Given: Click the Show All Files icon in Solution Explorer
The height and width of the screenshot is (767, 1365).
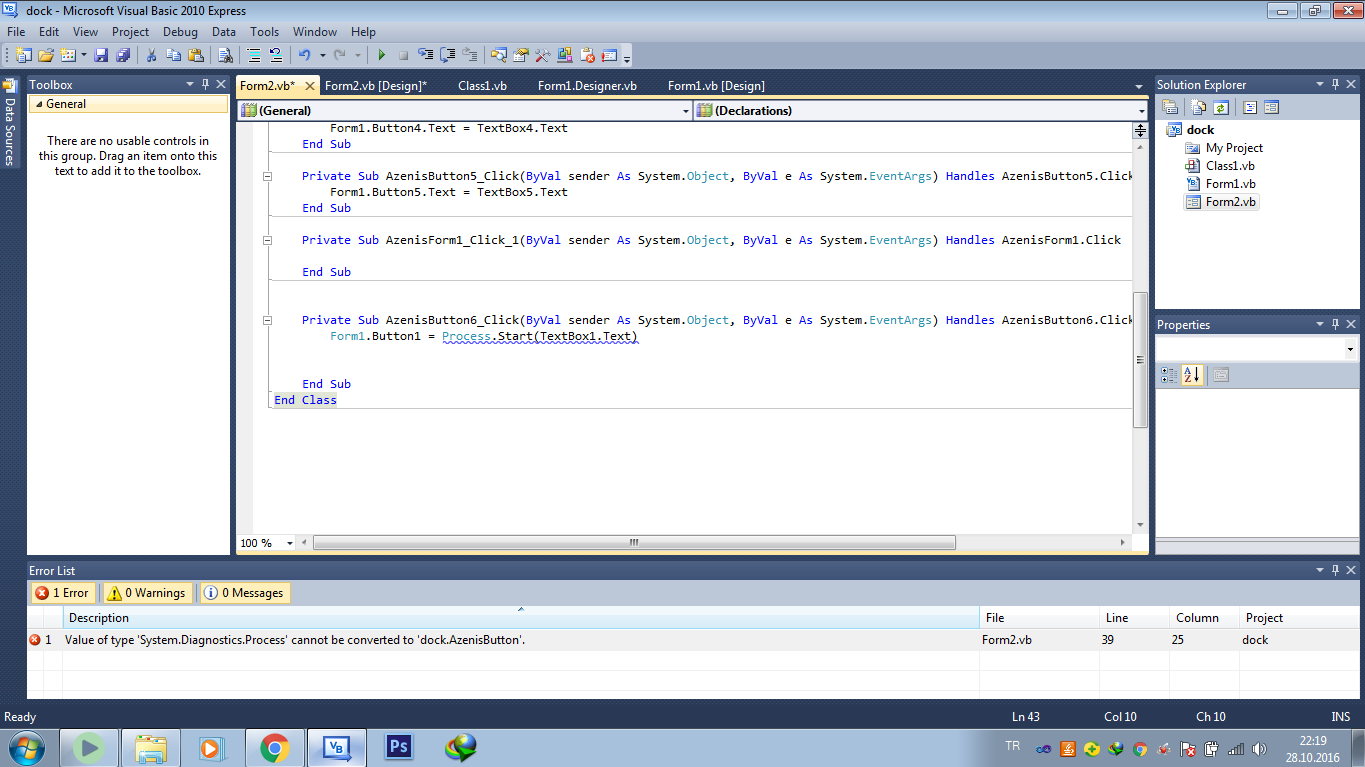Looking at the screenshot, I should (1198, 107).
